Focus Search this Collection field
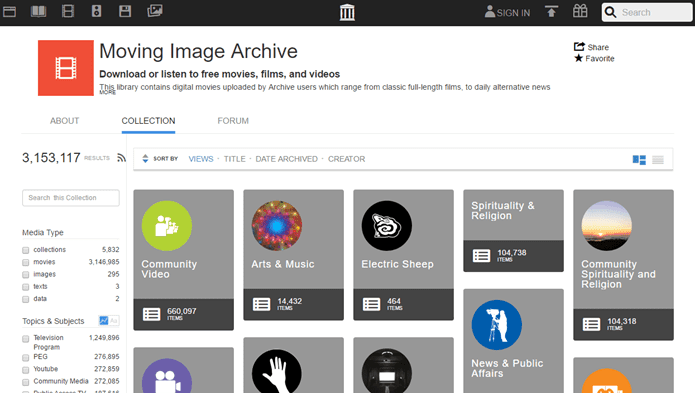The height and width of the screenshot is (393, 695). coord(71,198)
